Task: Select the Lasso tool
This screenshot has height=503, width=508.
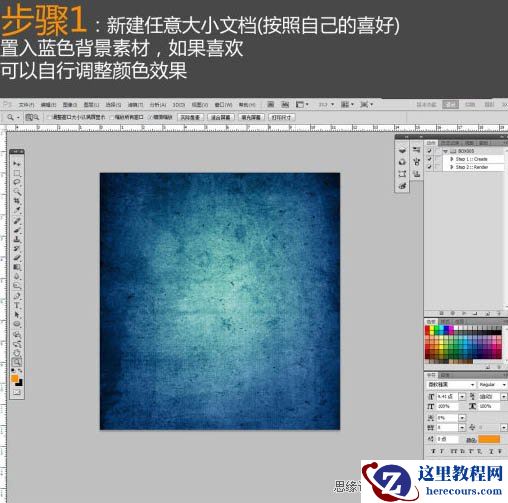Action: (17, 182)
